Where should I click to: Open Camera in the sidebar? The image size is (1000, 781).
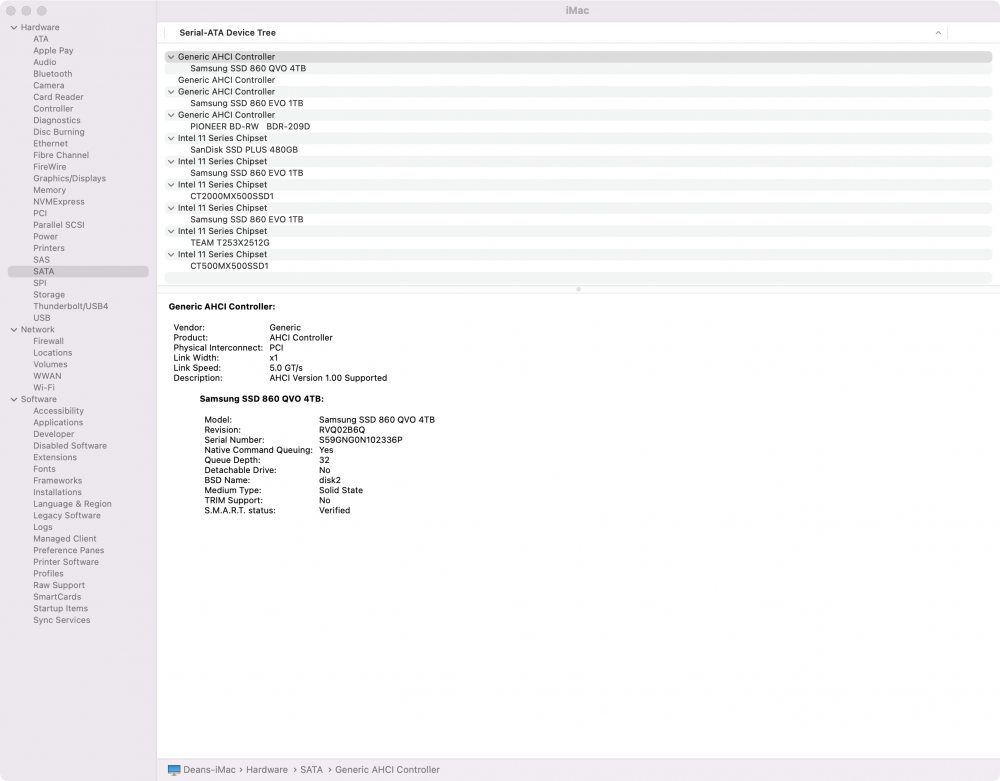48,85
